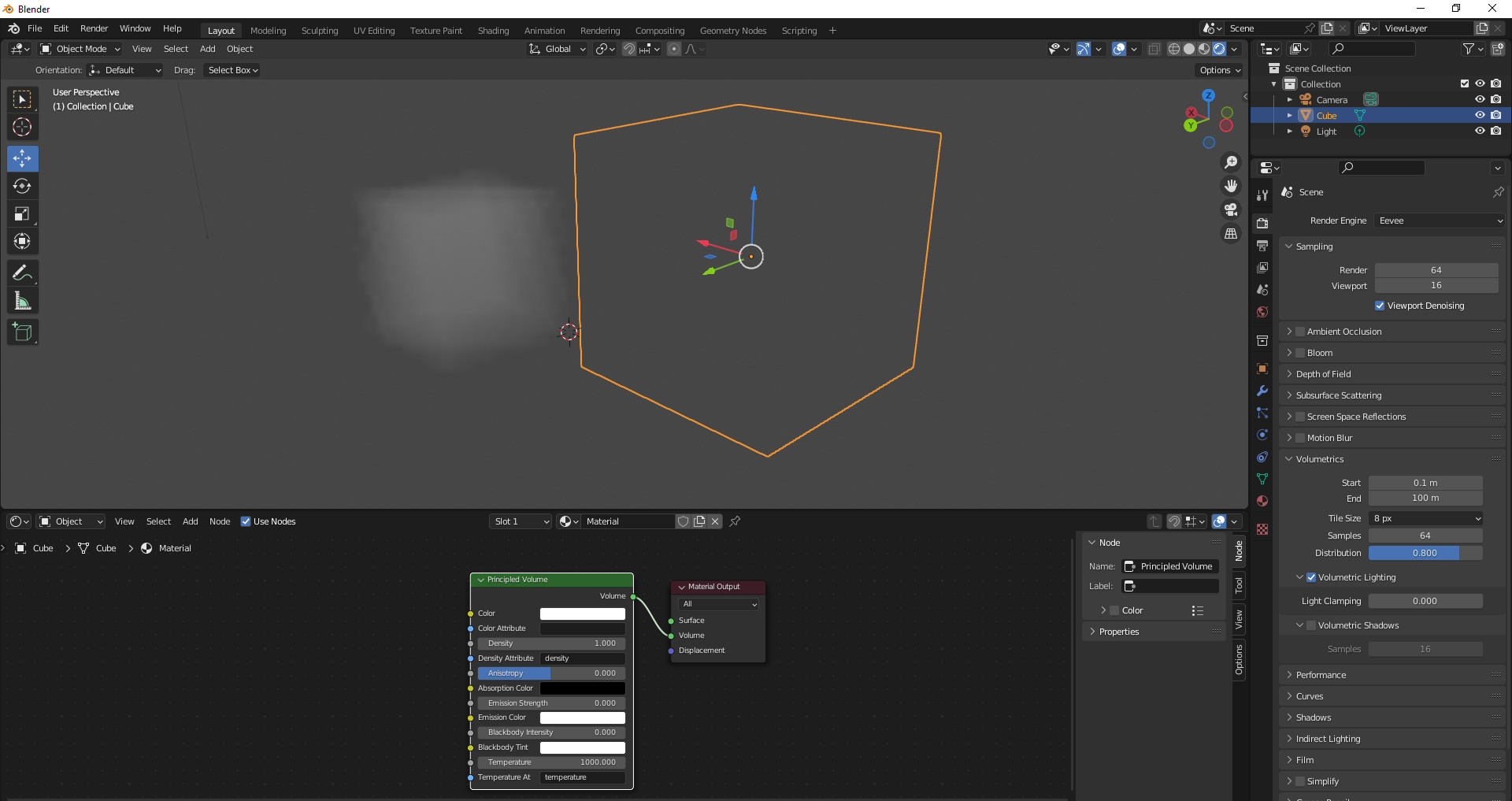Click the viewport Options button
1512x801 pixels.
click(x=1220, y=70)
